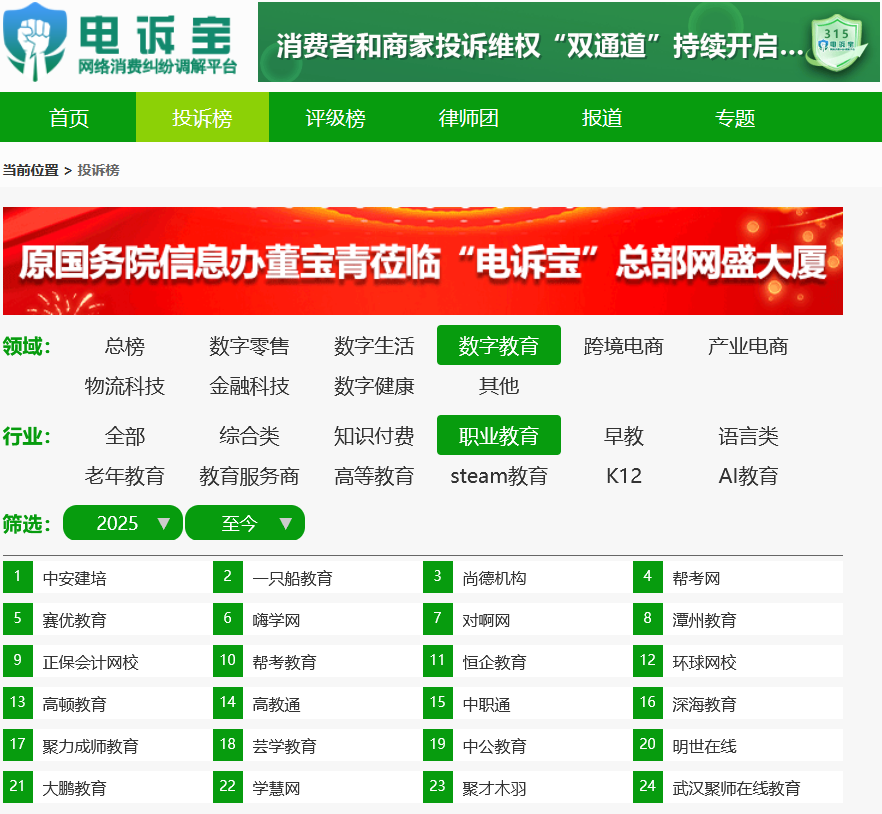Open the 至今 end-date dropdown
The height and width of the screenshot is (814, 882).
point(245,522)
